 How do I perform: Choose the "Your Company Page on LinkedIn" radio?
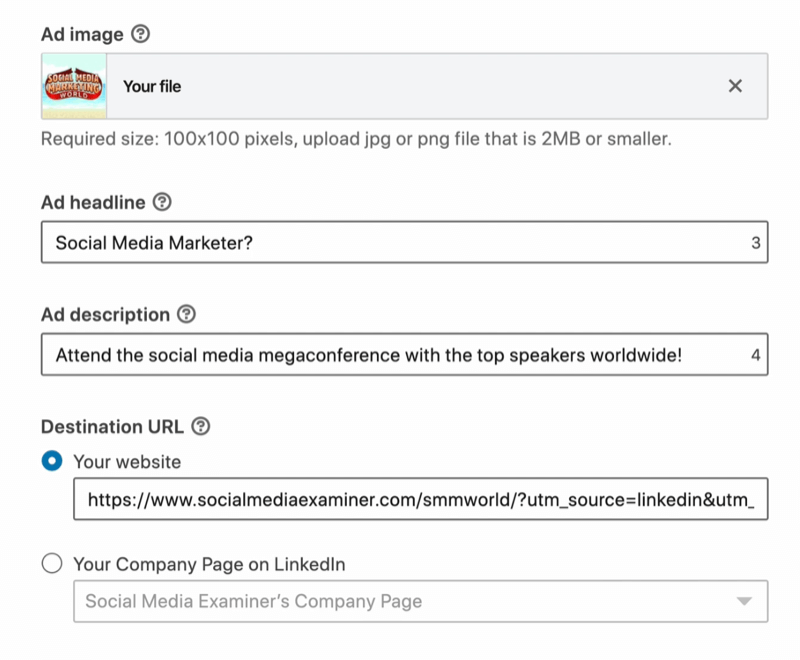pos(52,564)
